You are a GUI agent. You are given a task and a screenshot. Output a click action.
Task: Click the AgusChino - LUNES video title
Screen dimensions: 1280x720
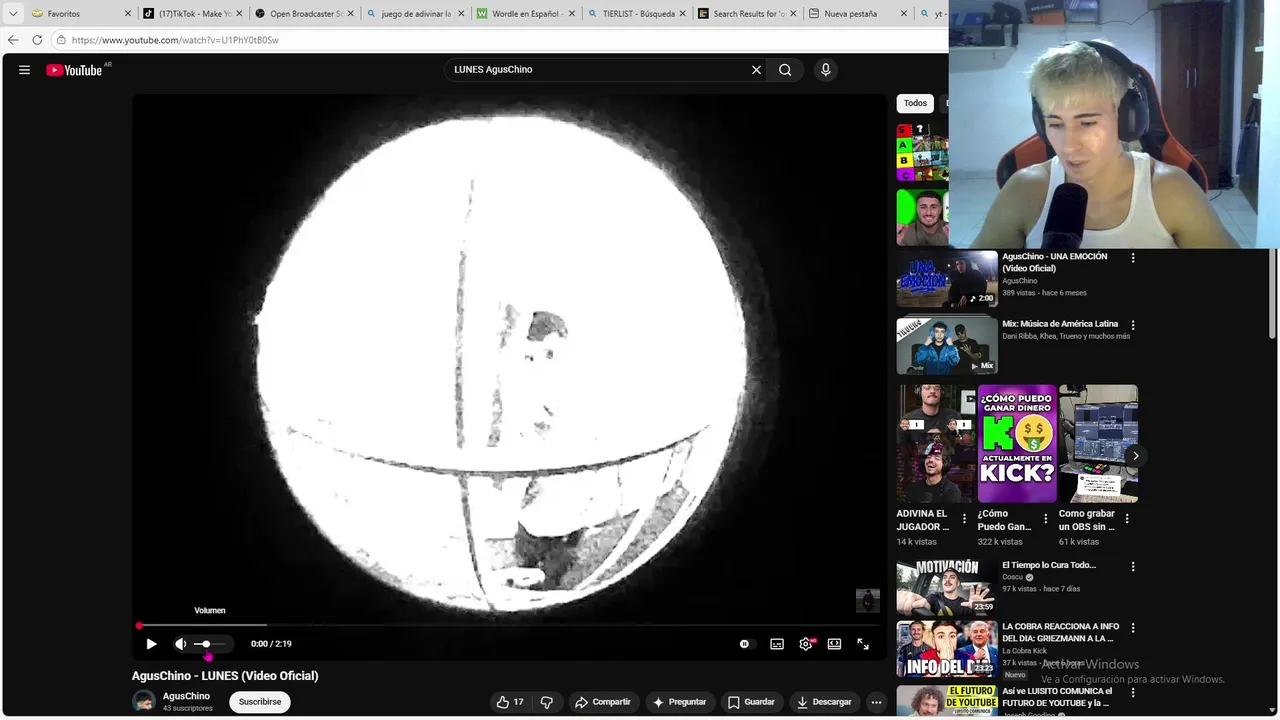(x=225, y=676)
